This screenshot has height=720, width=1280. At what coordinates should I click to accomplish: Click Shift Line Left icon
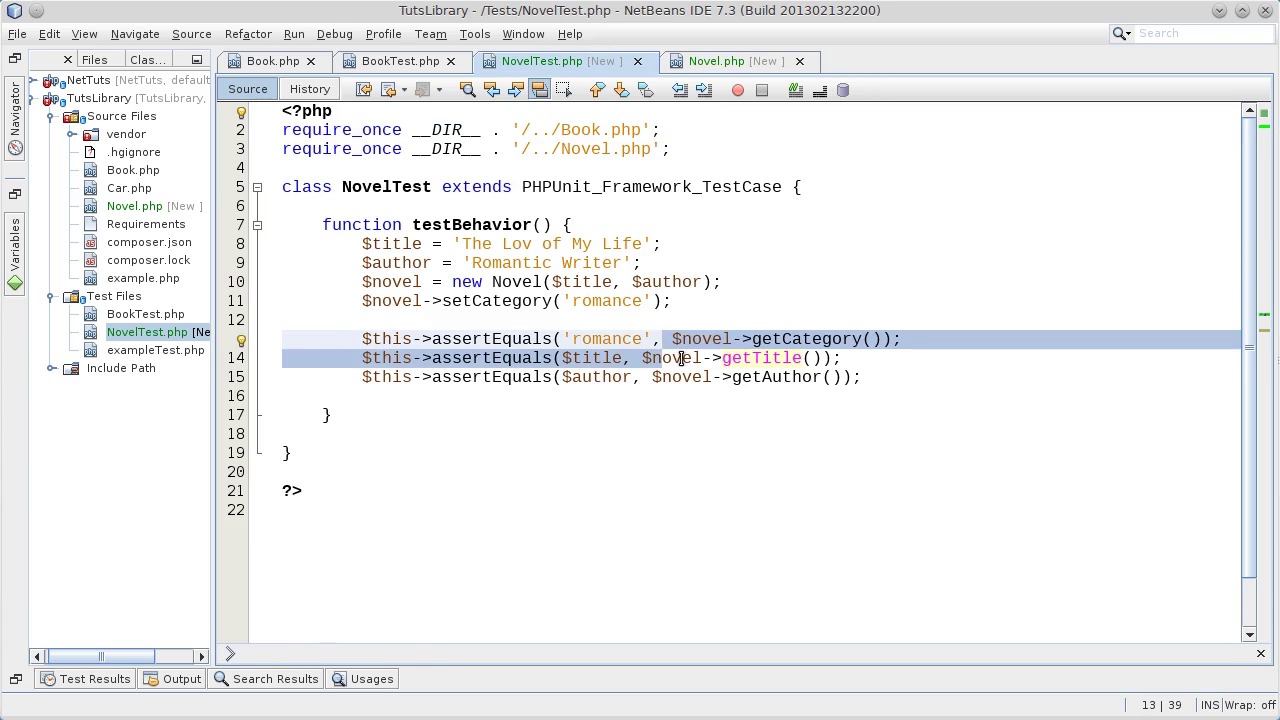[679, 90]
